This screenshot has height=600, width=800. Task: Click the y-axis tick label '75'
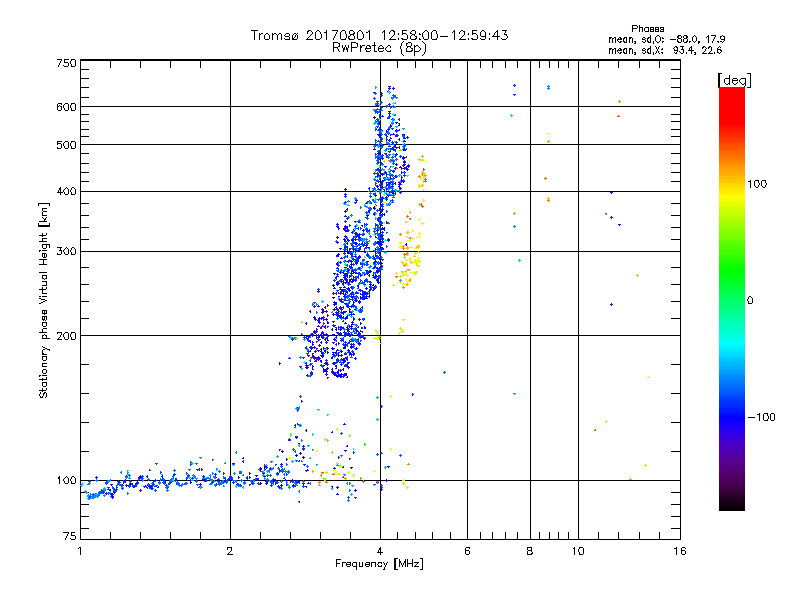(x=70, y=536)
